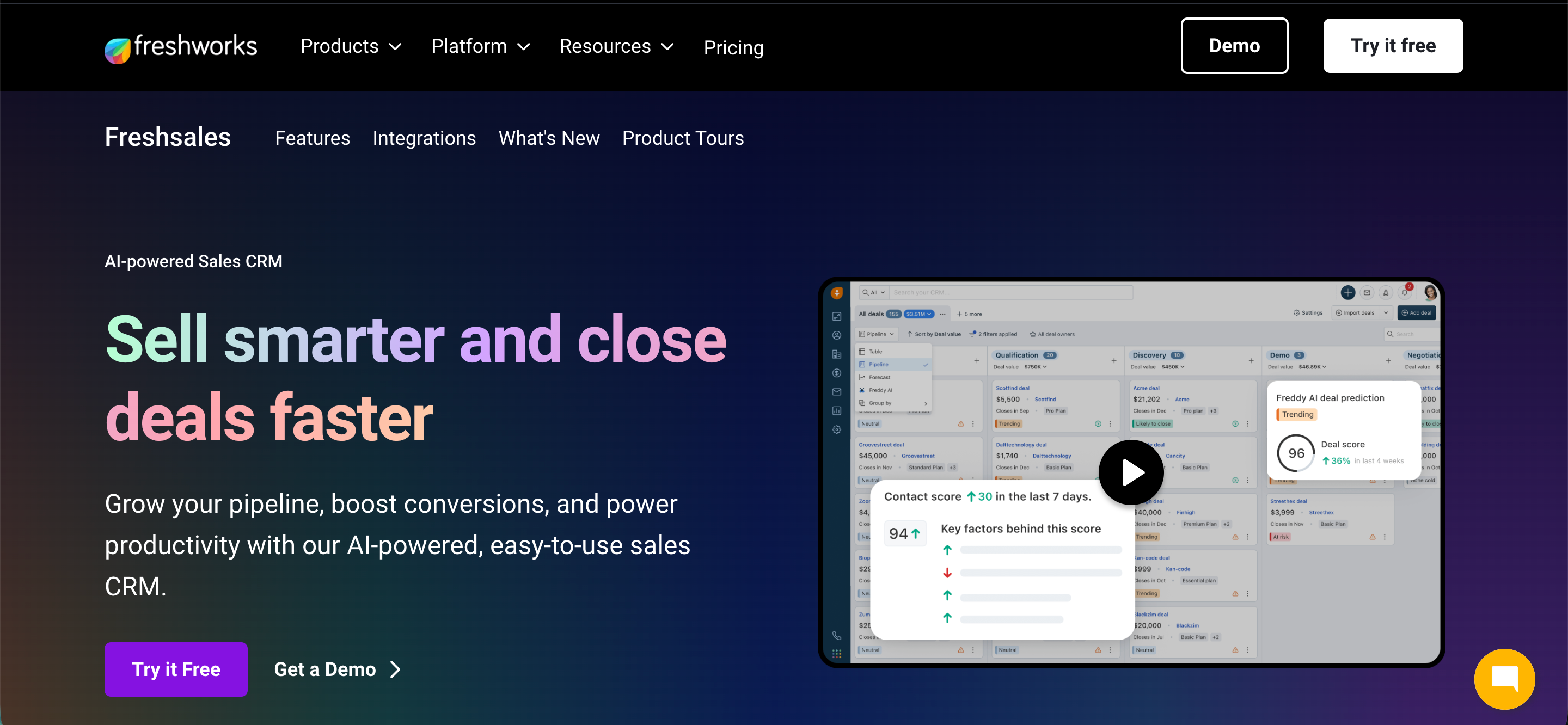Click the warning icon on Streethex deal card
Screen dimensions: 1568x725
point(1373,537)
